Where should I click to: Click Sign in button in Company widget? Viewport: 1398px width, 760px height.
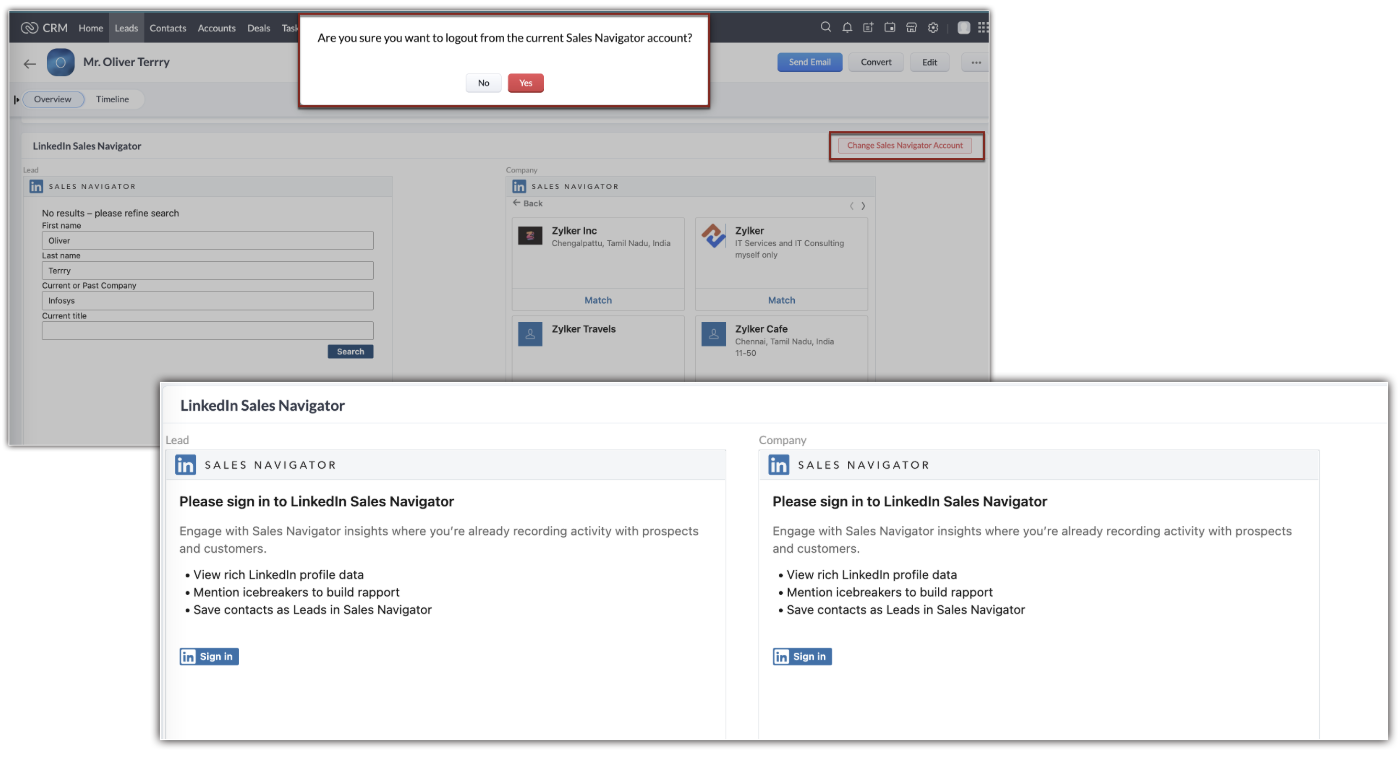tap(802, 657)
